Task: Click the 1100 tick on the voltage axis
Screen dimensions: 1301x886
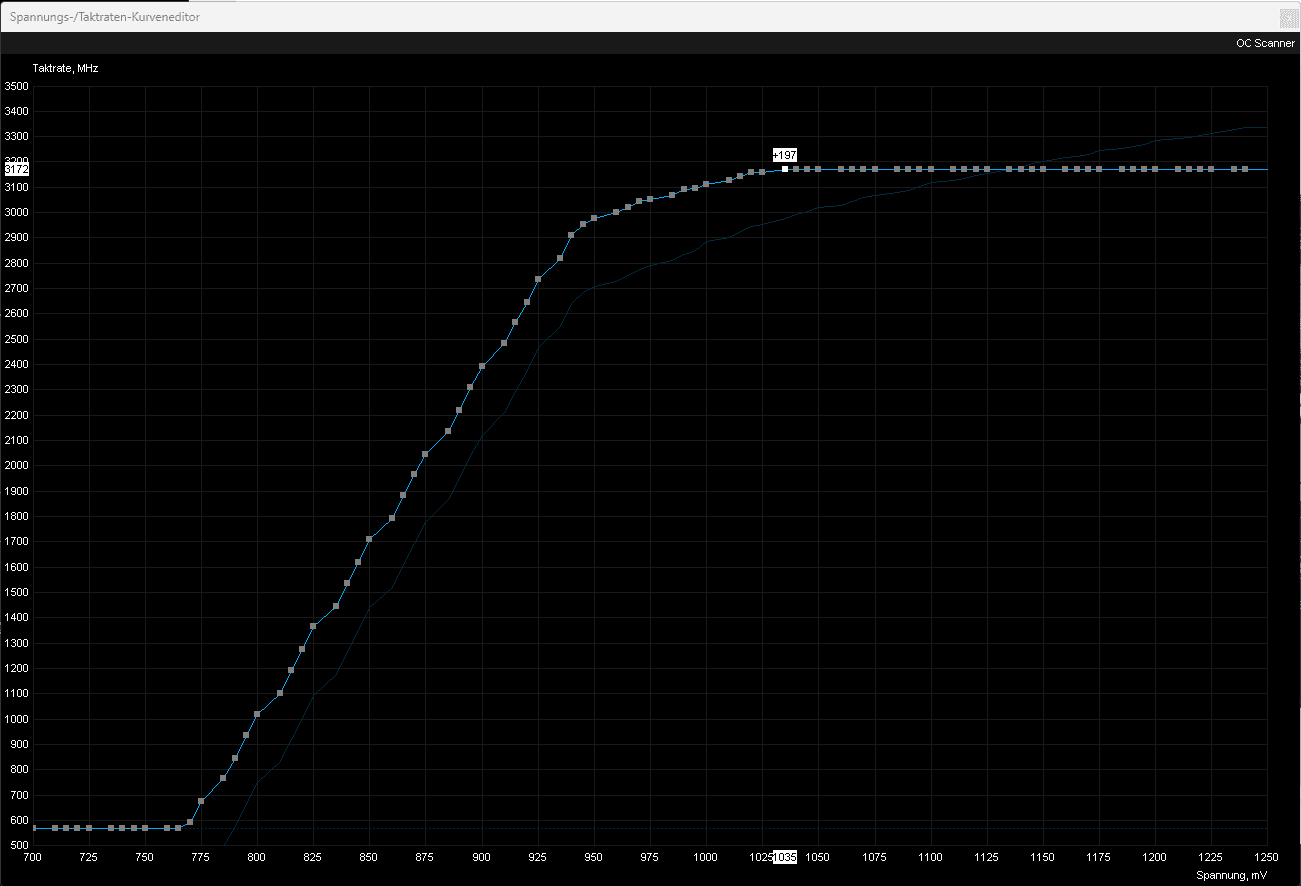Action: [931, 858]
